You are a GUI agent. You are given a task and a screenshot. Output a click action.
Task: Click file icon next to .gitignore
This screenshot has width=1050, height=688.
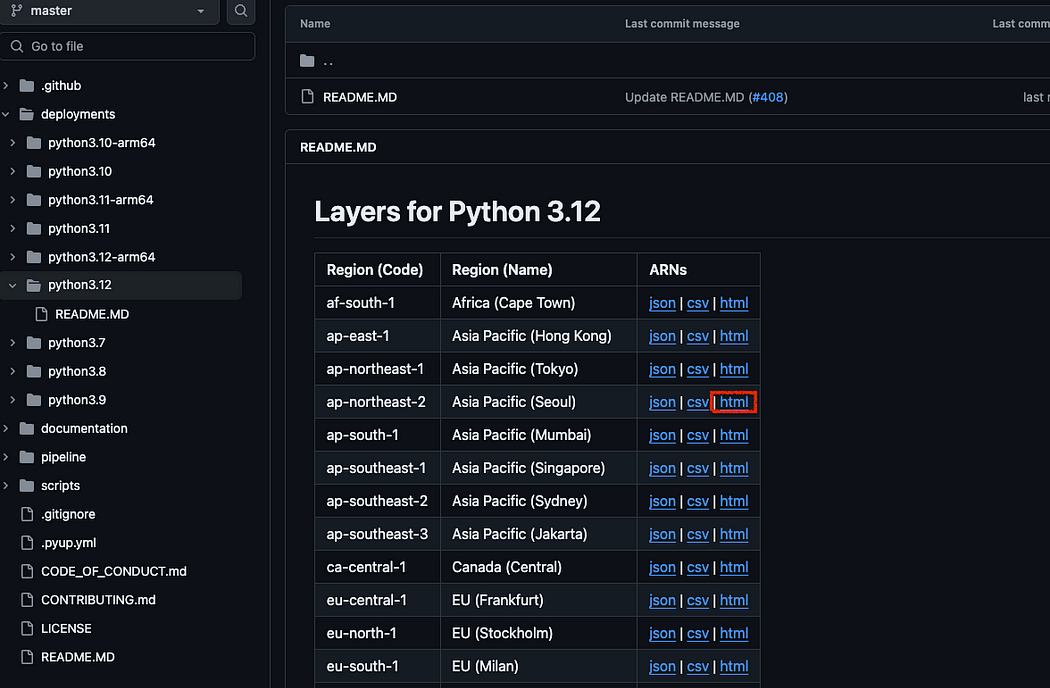pos(27,514)
